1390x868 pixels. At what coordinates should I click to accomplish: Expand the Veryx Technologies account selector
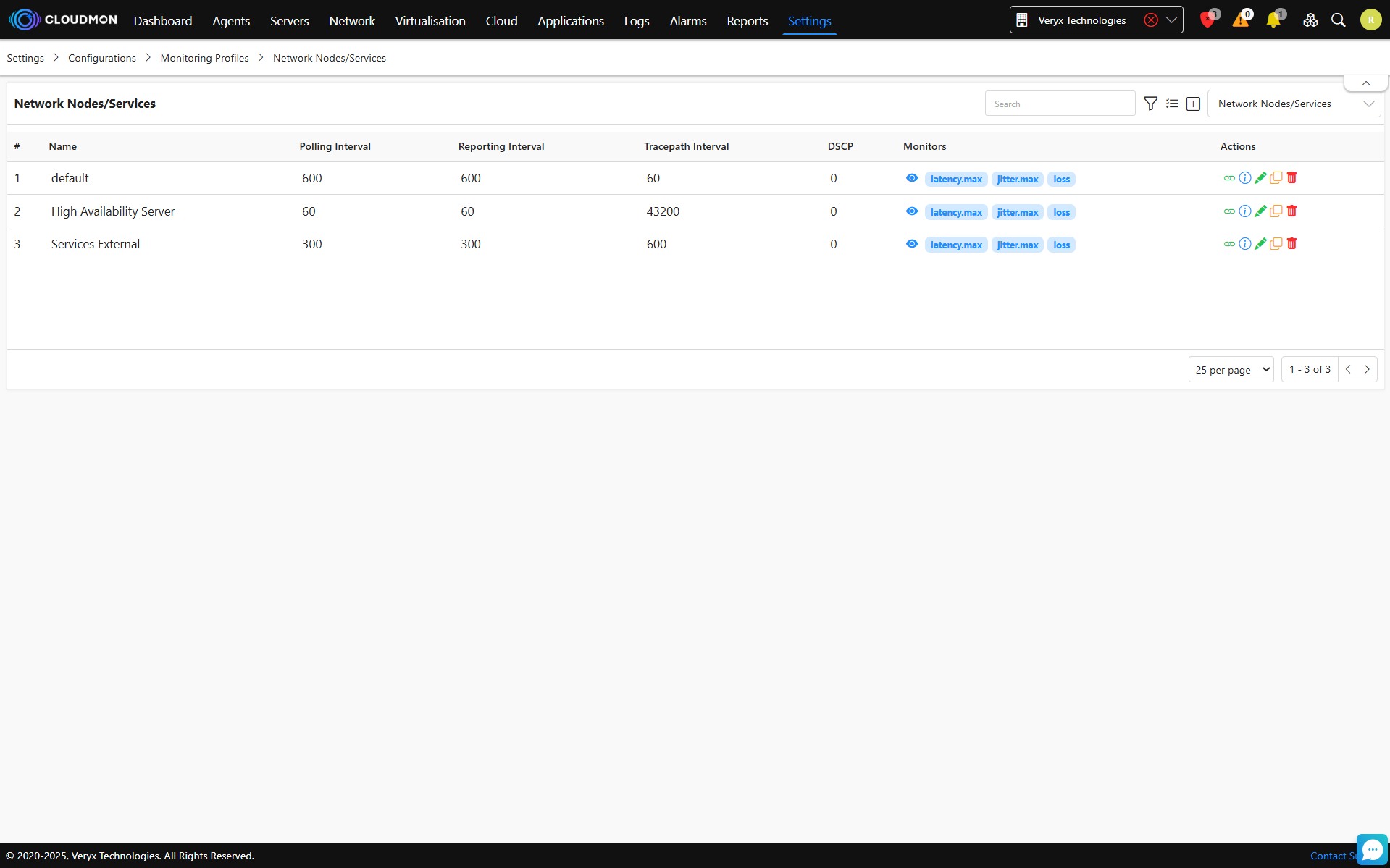click(x=1171, y=20)
